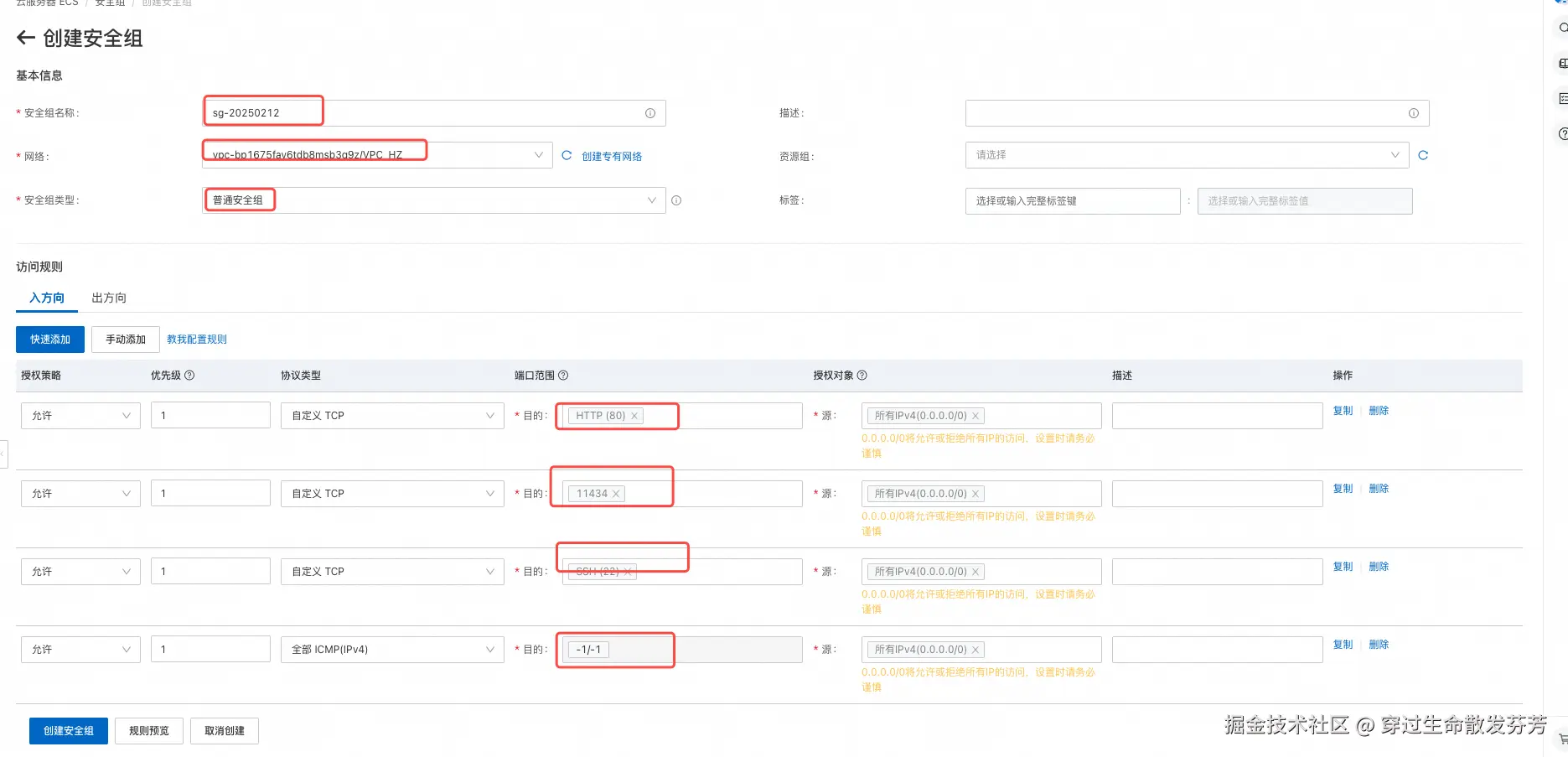Focus the 选择或输入完整标签键 field
Screen dimensions: 1568x757
[1073, 201]
